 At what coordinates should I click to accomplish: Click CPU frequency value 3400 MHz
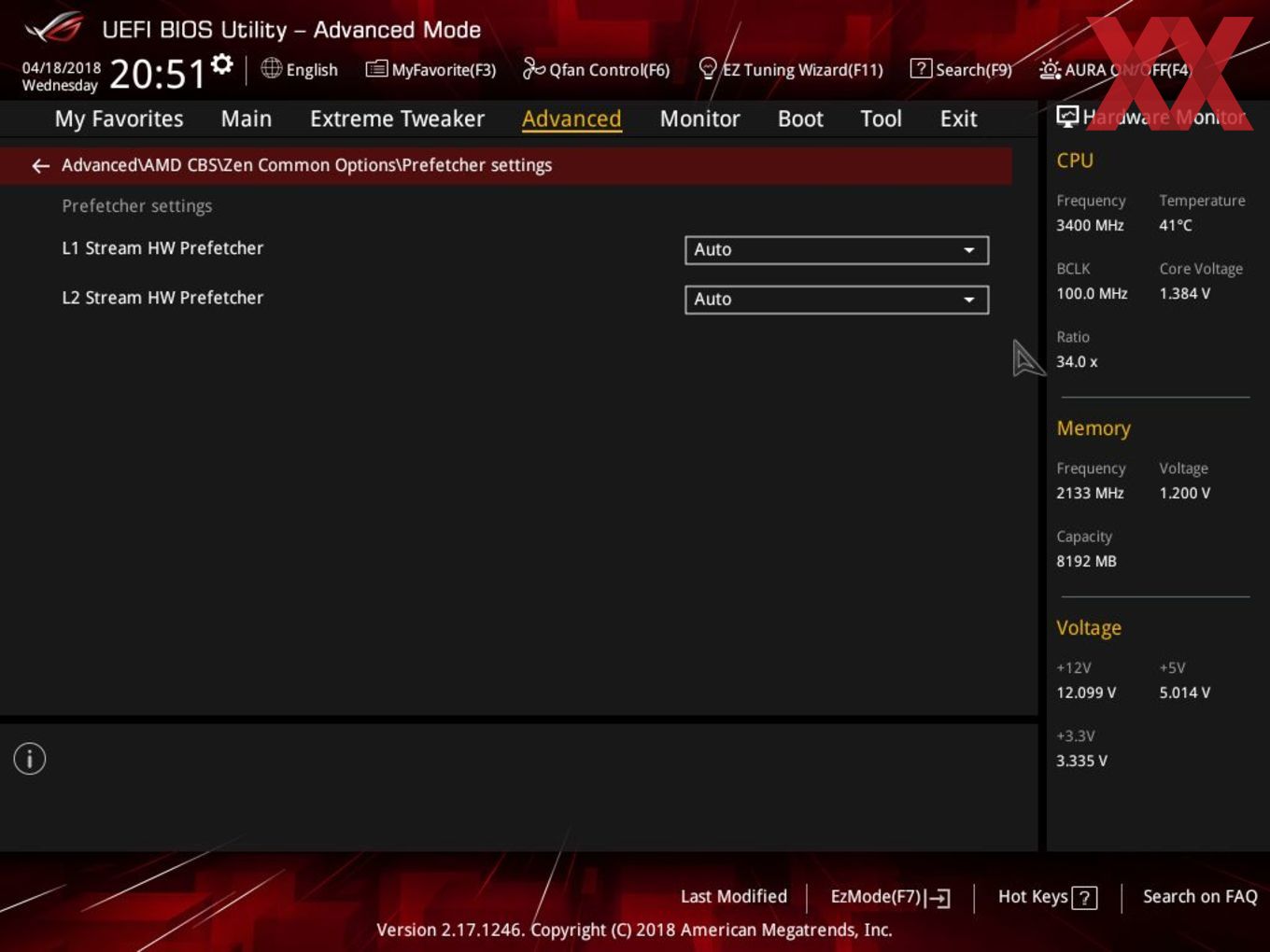click(1090, 225)
